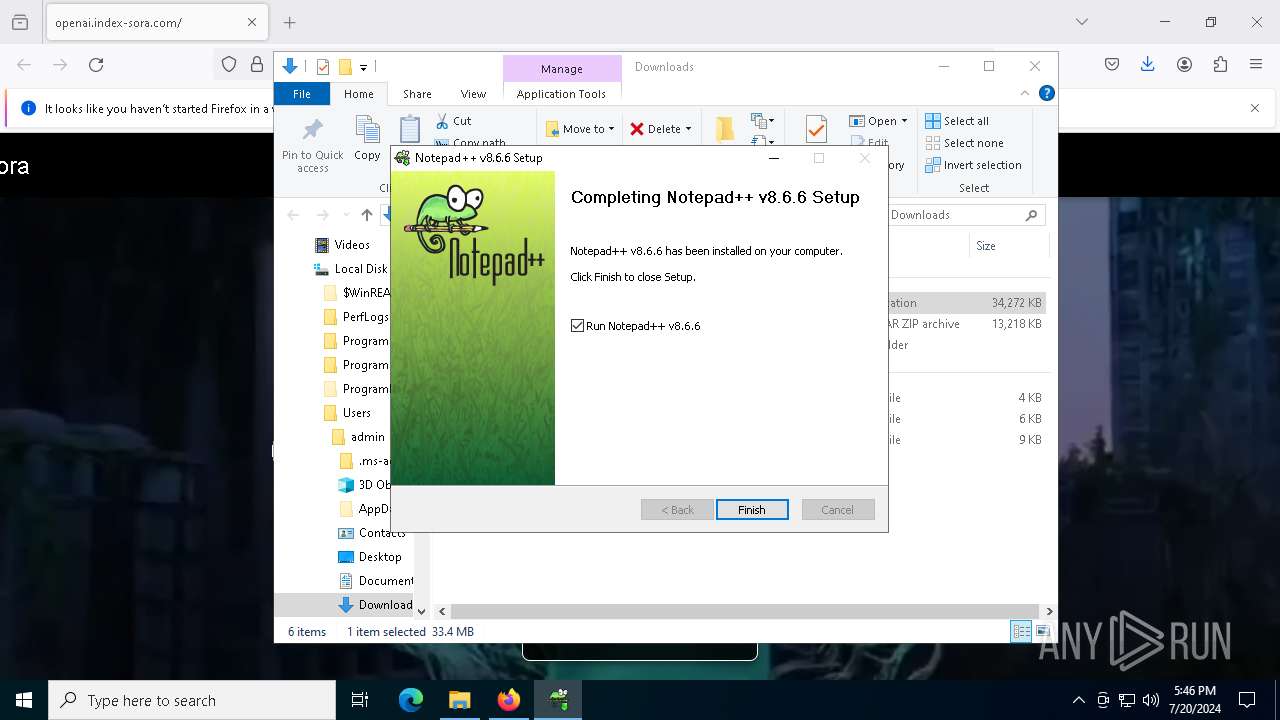Click Quick Access properties icon in title bar
This screenshot has height=720, width=1280.
coord(322,67)
